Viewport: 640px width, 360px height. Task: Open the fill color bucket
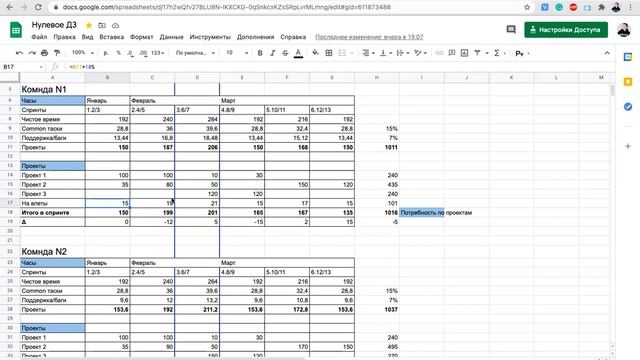point(316,53)
